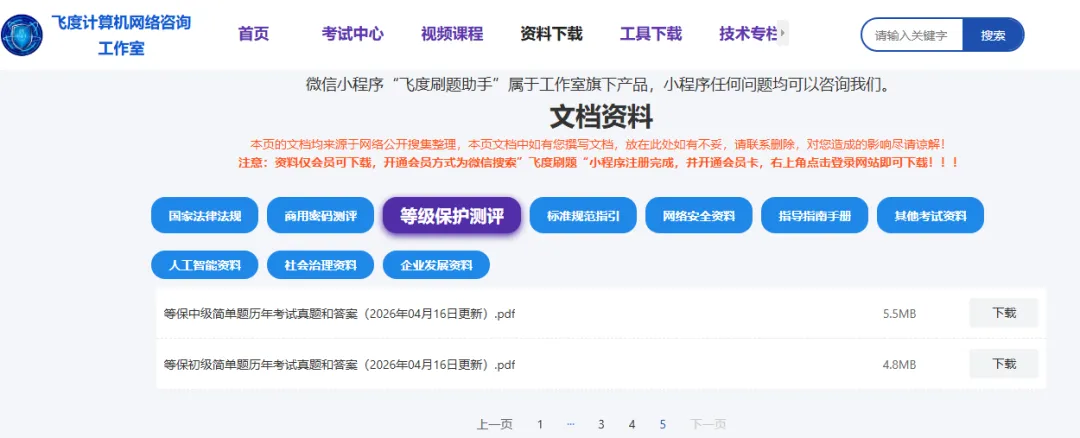The image size is (1080, 438).
Task: Jump to page 4 in pagination
Action: 632,424
